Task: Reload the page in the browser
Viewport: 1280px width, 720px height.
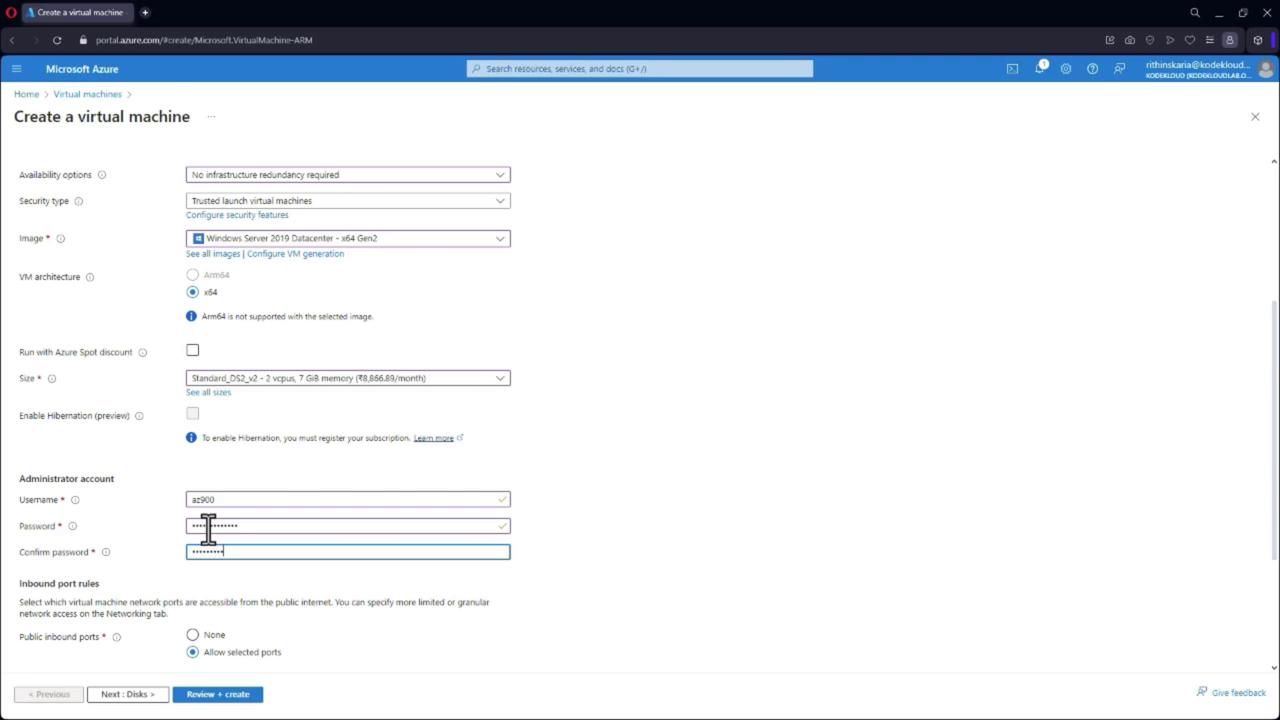Action: point(57,40)
